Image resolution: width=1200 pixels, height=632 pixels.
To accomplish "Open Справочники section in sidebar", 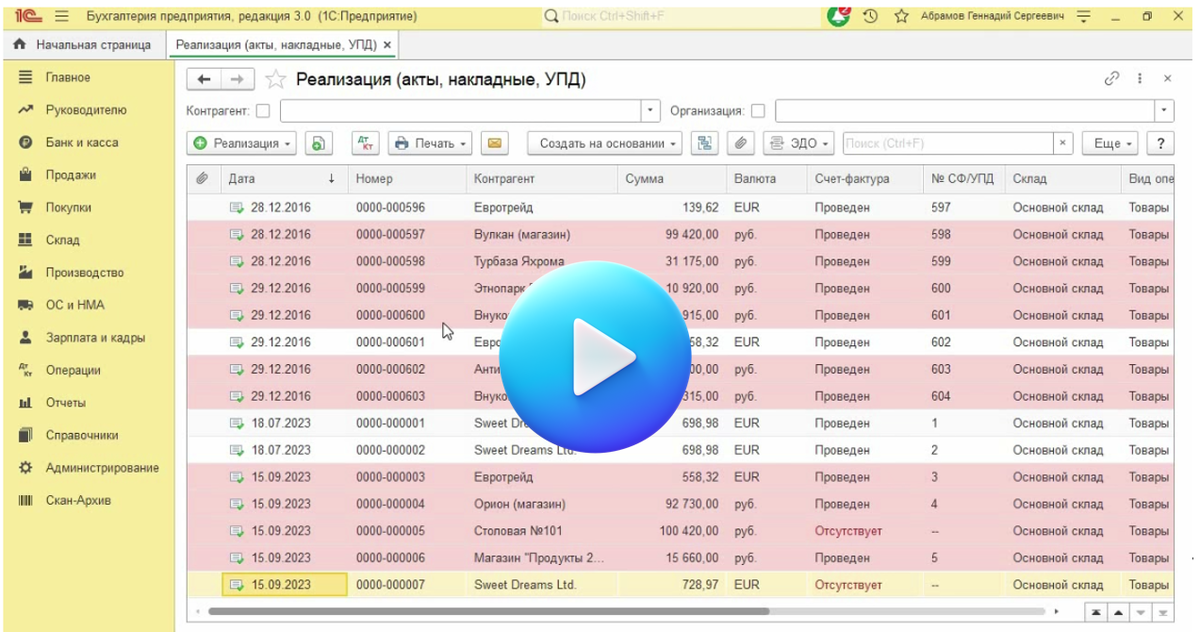I will point(82,435).
